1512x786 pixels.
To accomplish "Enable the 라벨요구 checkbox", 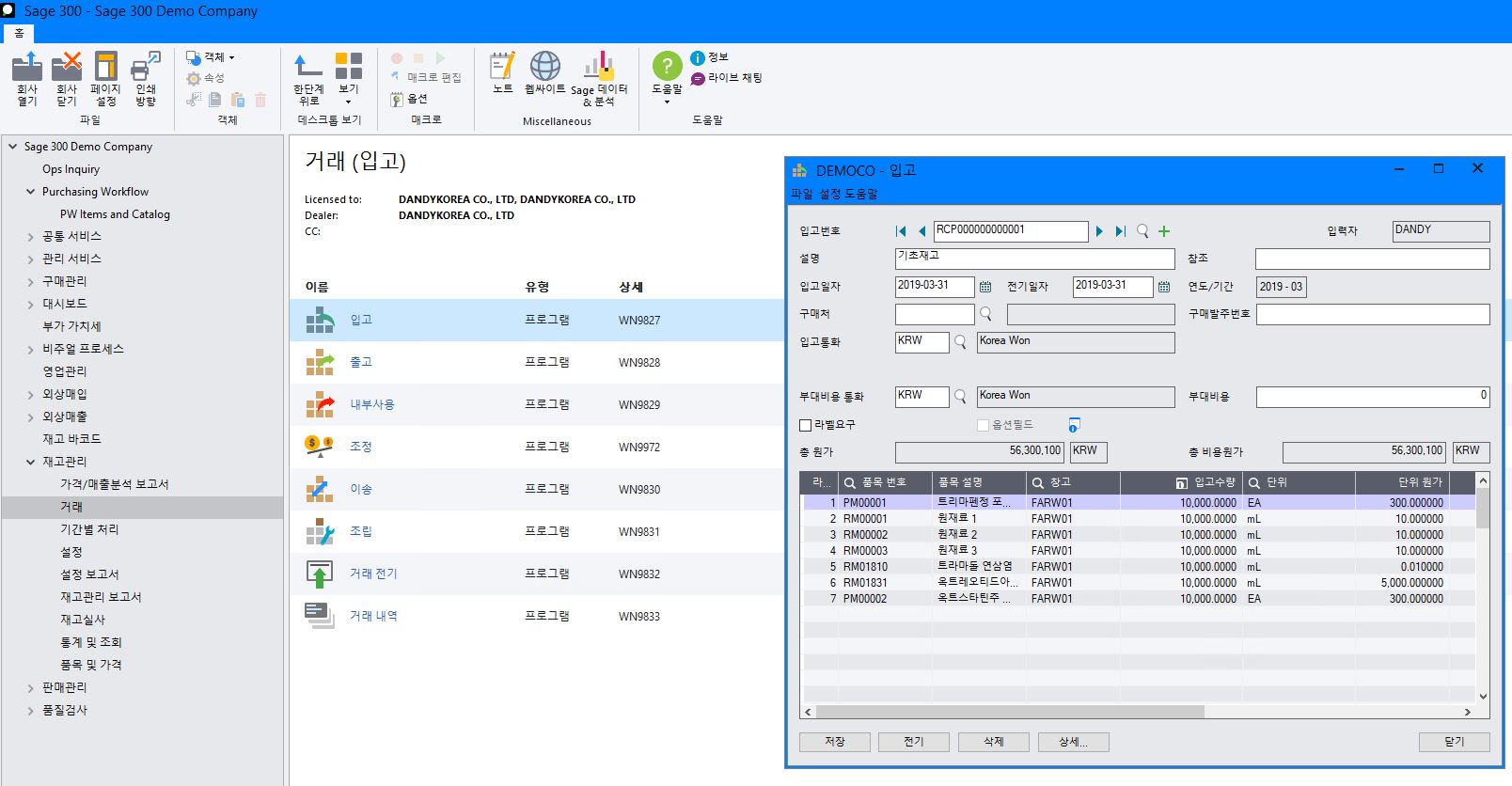I will pos(805,425).
